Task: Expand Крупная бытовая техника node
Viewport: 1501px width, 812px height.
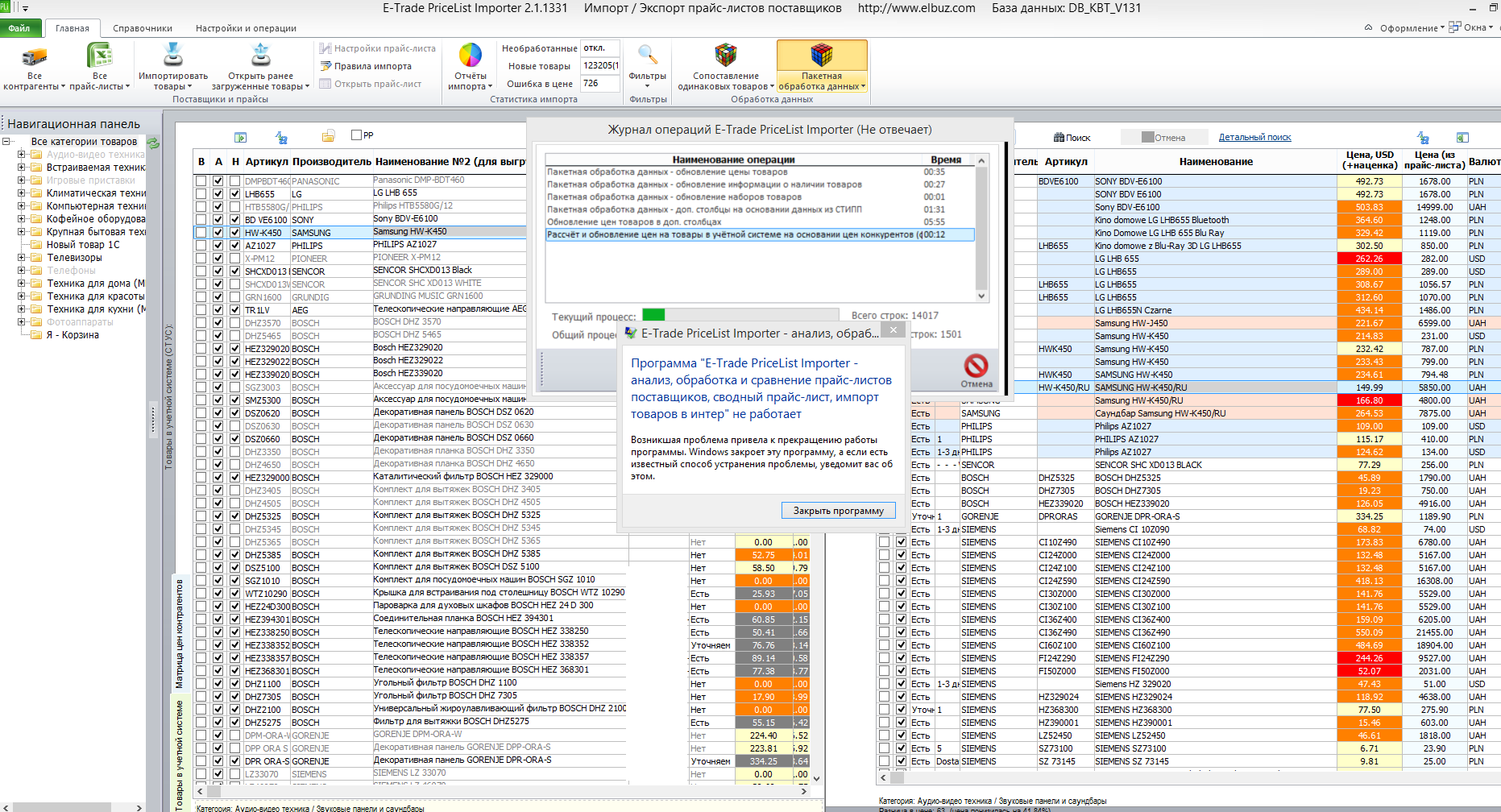Action: [22, 232]
